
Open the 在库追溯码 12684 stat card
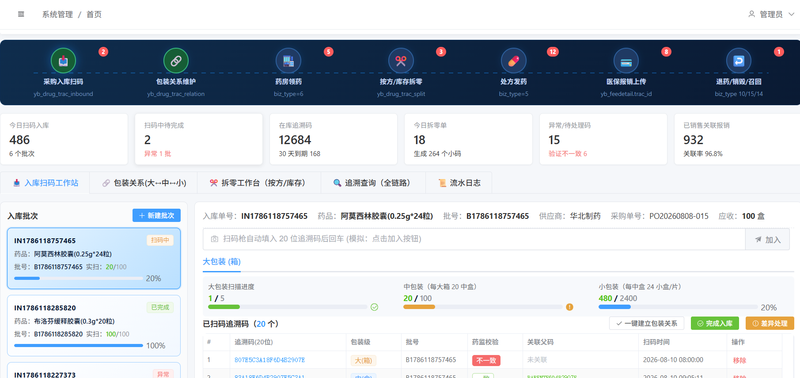coord(333,139)
